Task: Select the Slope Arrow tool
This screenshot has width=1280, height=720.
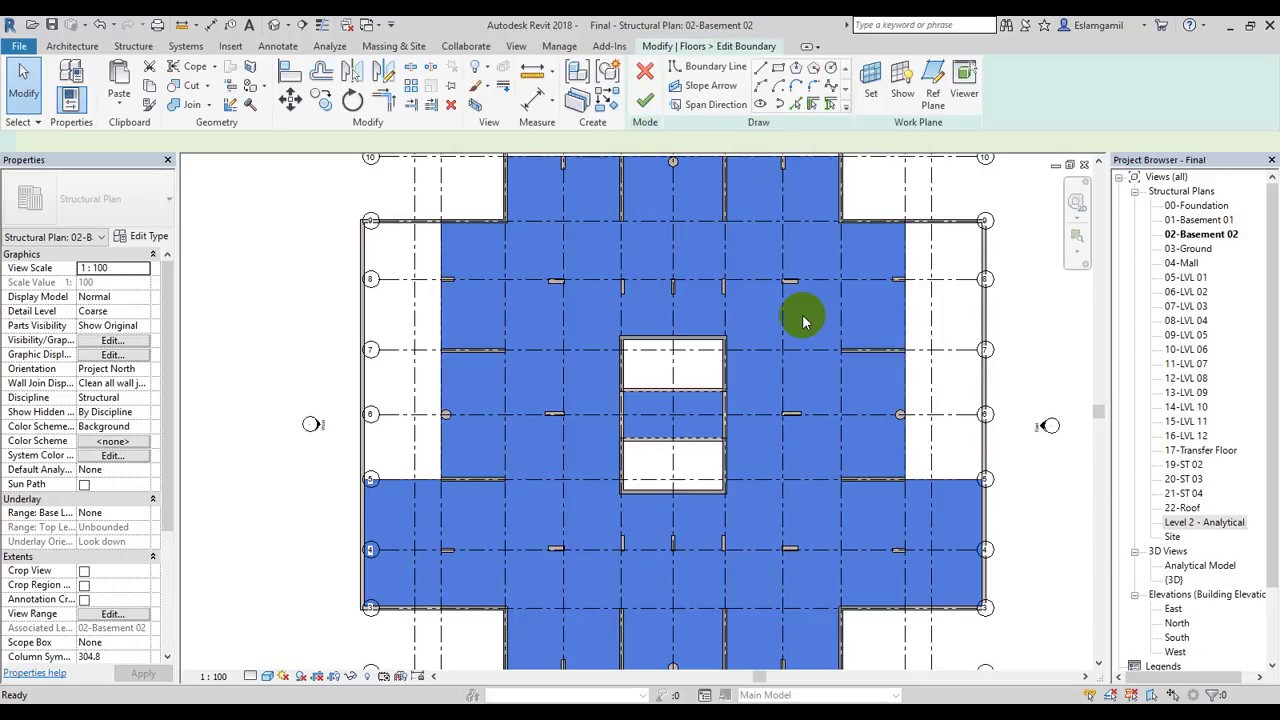Action: [701, 86]
